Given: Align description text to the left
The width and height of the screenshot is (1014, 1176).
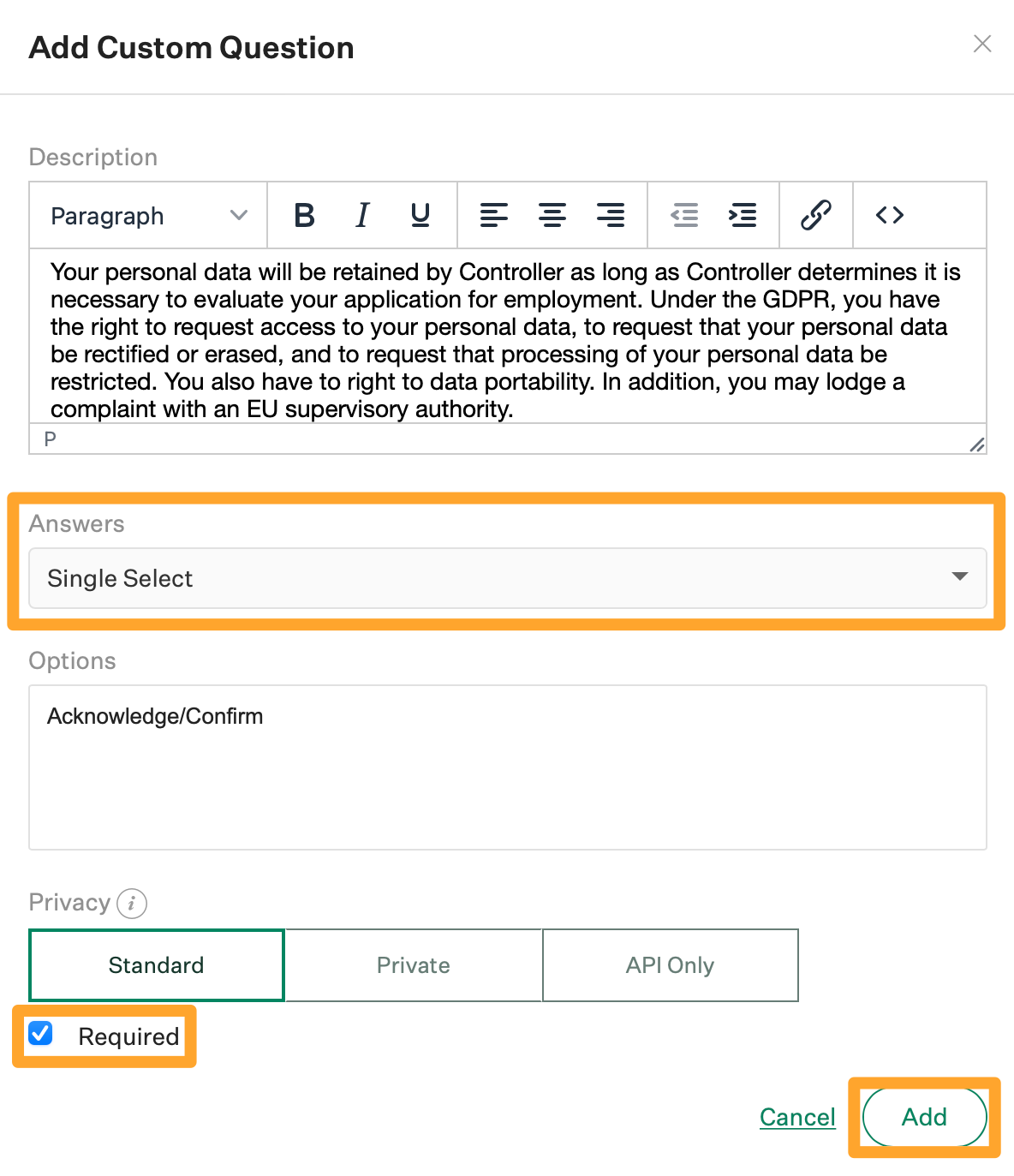Looking at the screenshot, I should tap(494, 215).
